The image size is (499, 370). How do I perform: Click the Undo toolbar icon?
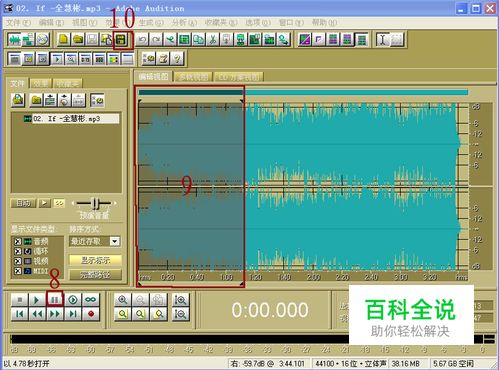[142, 40]
